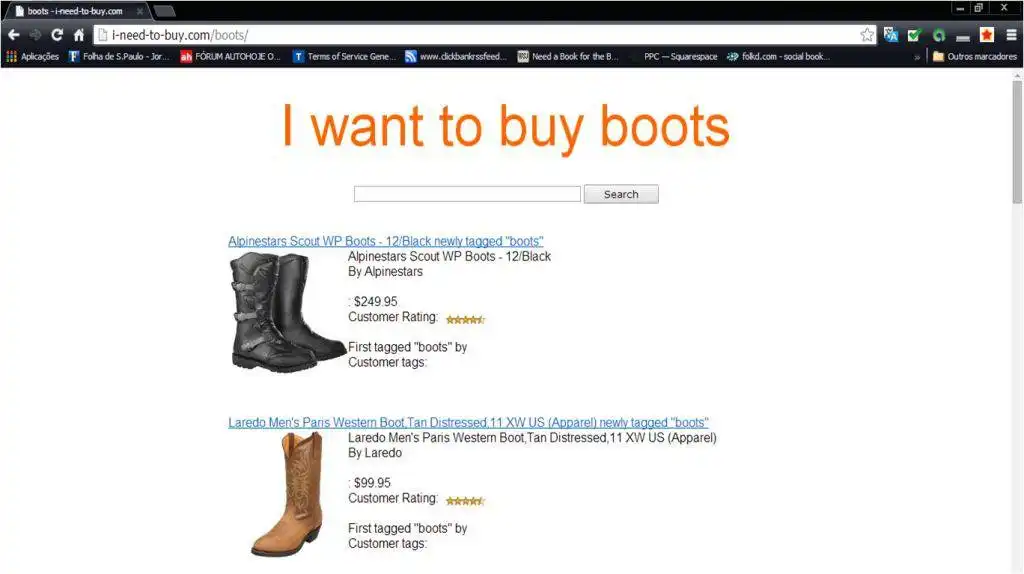Bookmark this page with the star icon
This screenshot has height=574, width=1024.
(867, 35)
